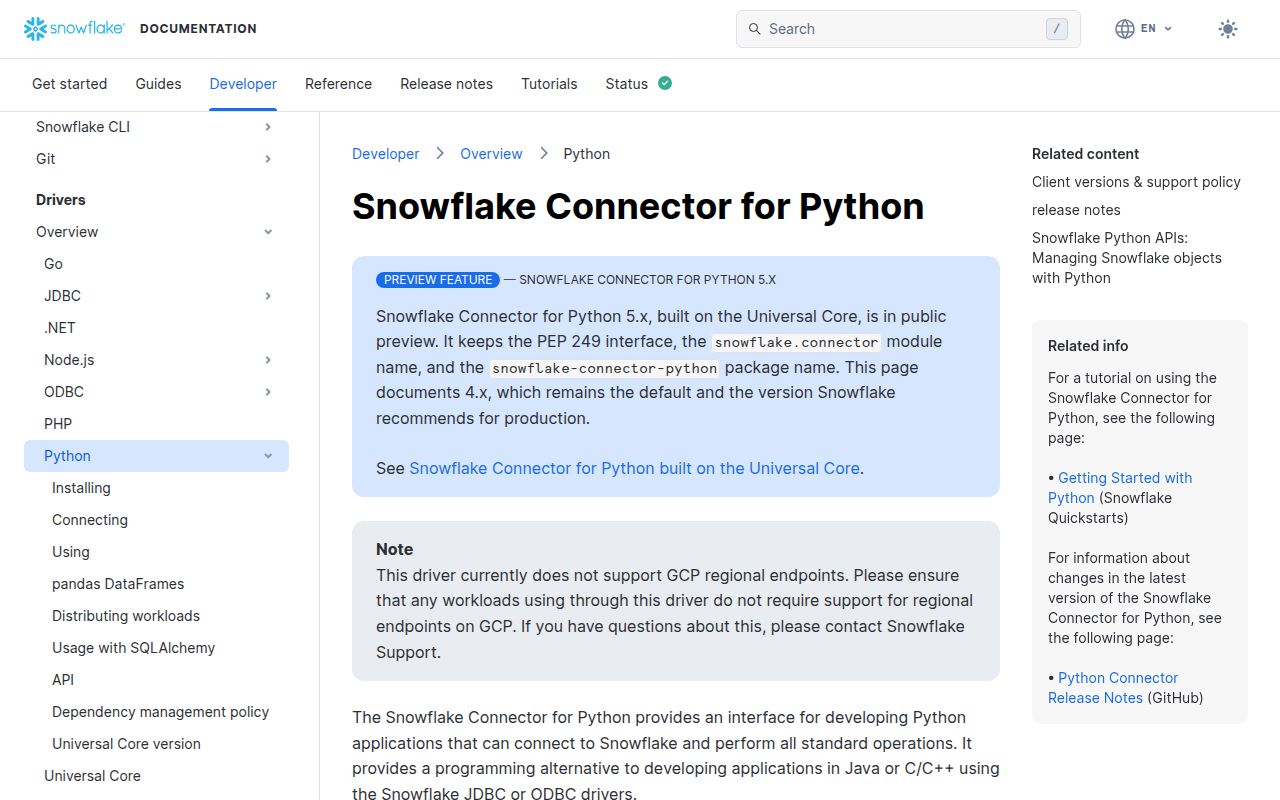Expand the JDBC chevron
Viewport: 1280px width, 800px height.
268,296
